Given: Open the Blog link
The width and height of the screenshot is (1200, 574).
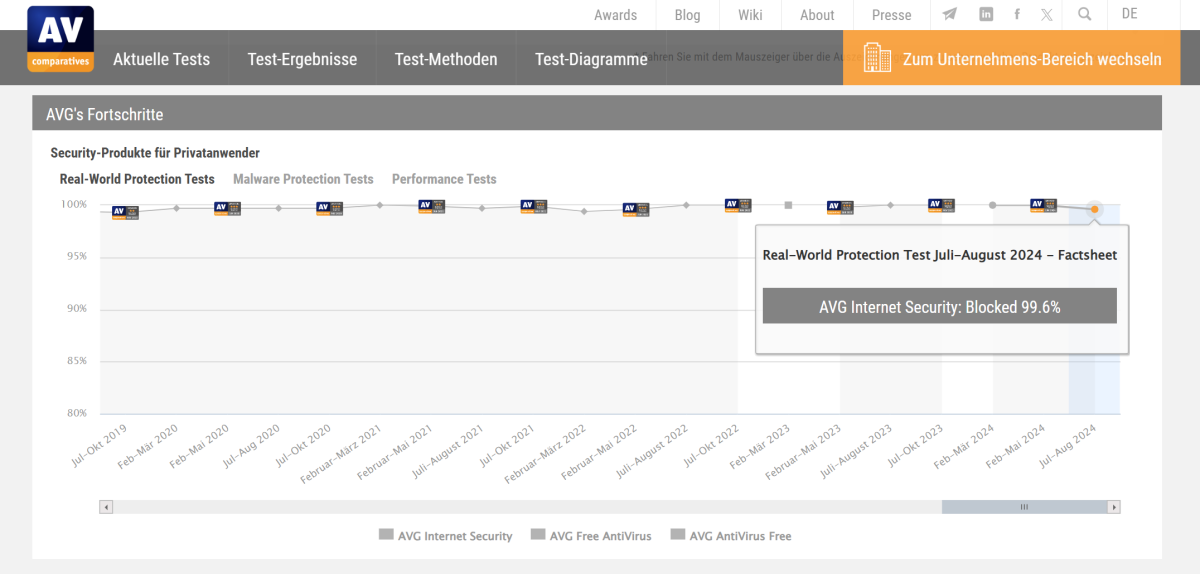Looking at the screenshot, I should (687, 15).
